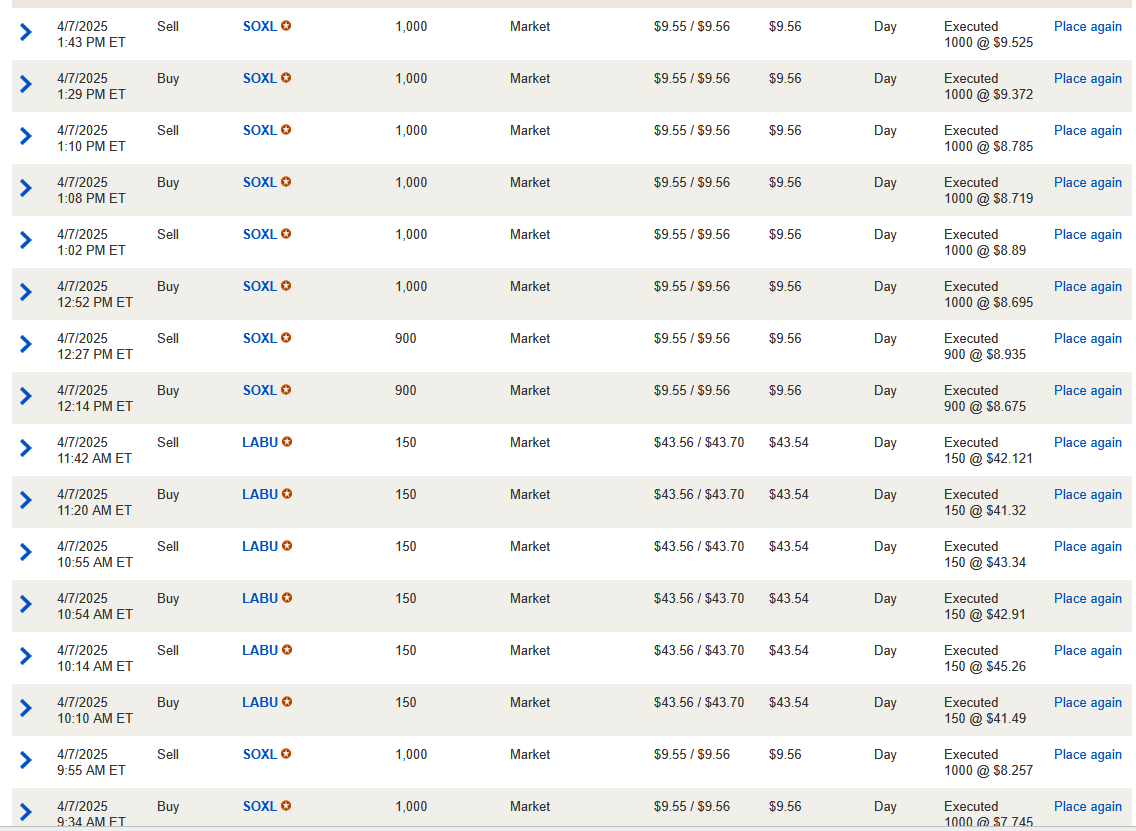Click the orange badge icon beside LABU in the 10:55 AM row

tap(287, 546)
